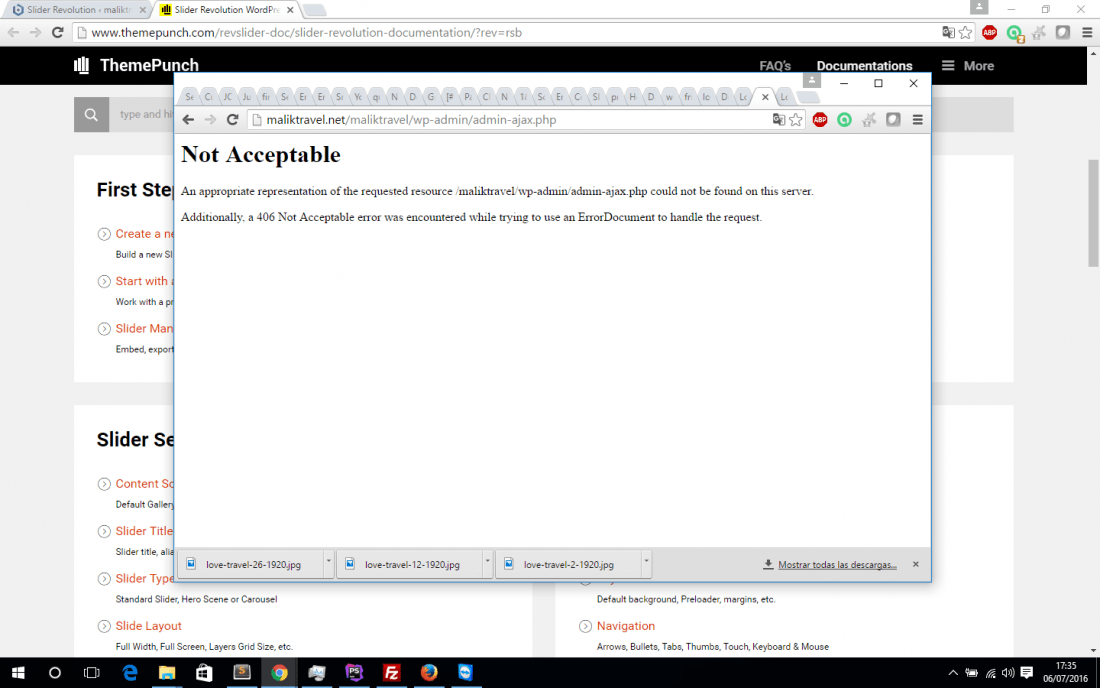Open AdBlock Plus in the popup window toolbar
Screen dimensions: 1100x688
coord(819,120)
